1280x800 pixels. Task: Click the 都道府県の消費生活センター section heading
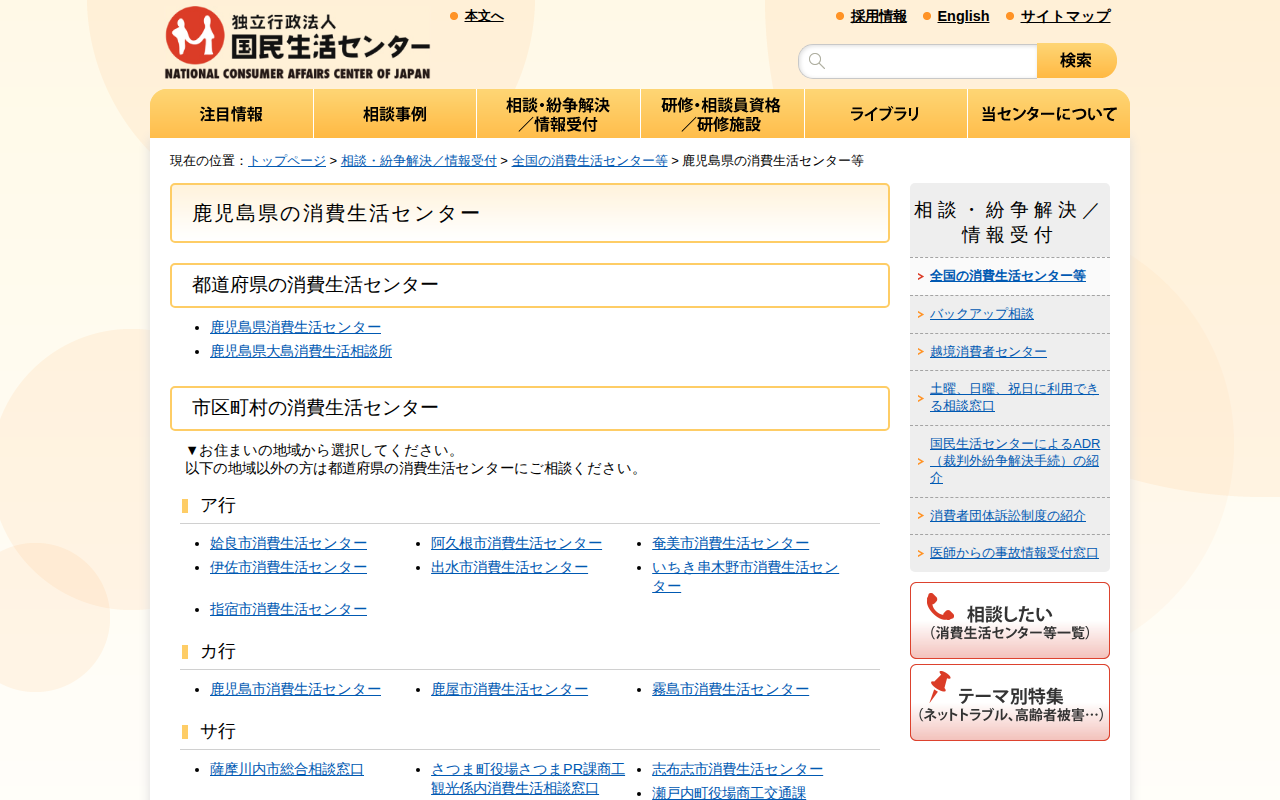[x=530, y=285]
